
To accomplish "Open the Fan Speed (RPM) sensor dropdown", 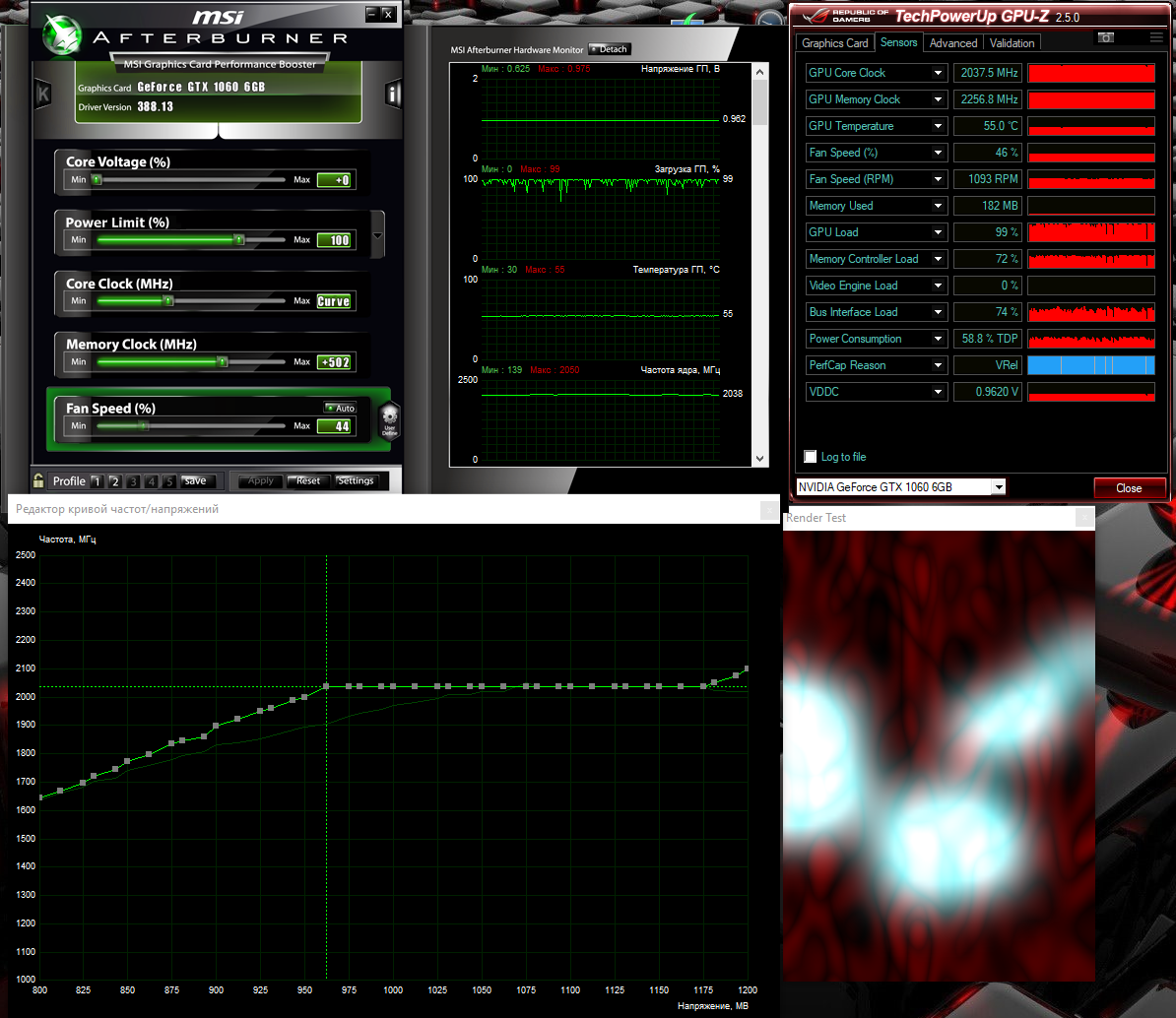I will coord(938,179).
